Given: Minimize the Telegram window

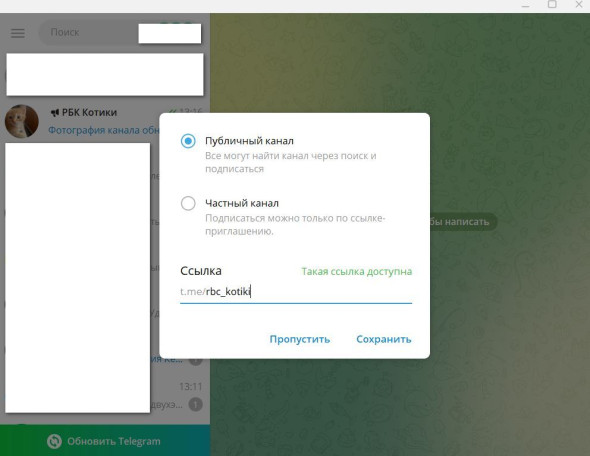Looking at the screenshot, I should point(525,5).
